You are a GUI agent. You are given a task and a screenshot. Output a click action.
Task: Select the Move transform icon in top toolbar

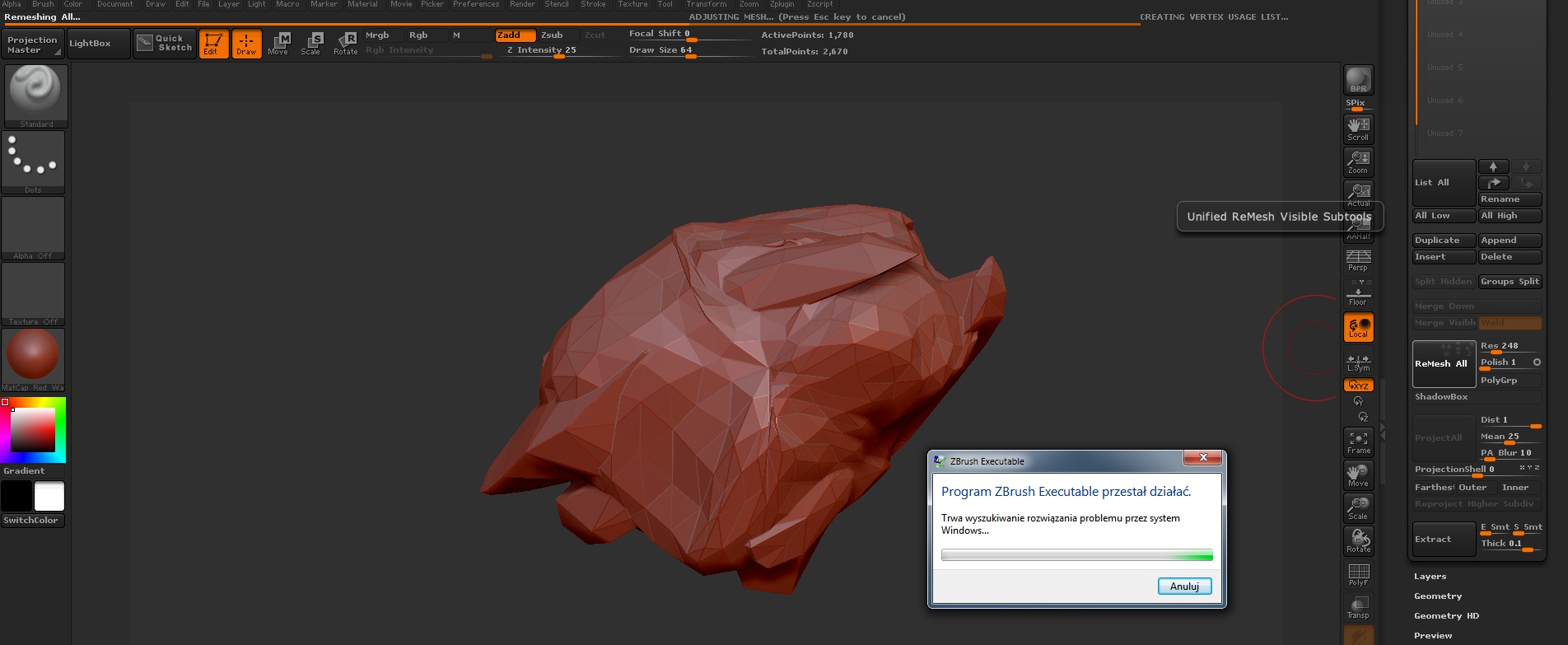click(278, 44)
